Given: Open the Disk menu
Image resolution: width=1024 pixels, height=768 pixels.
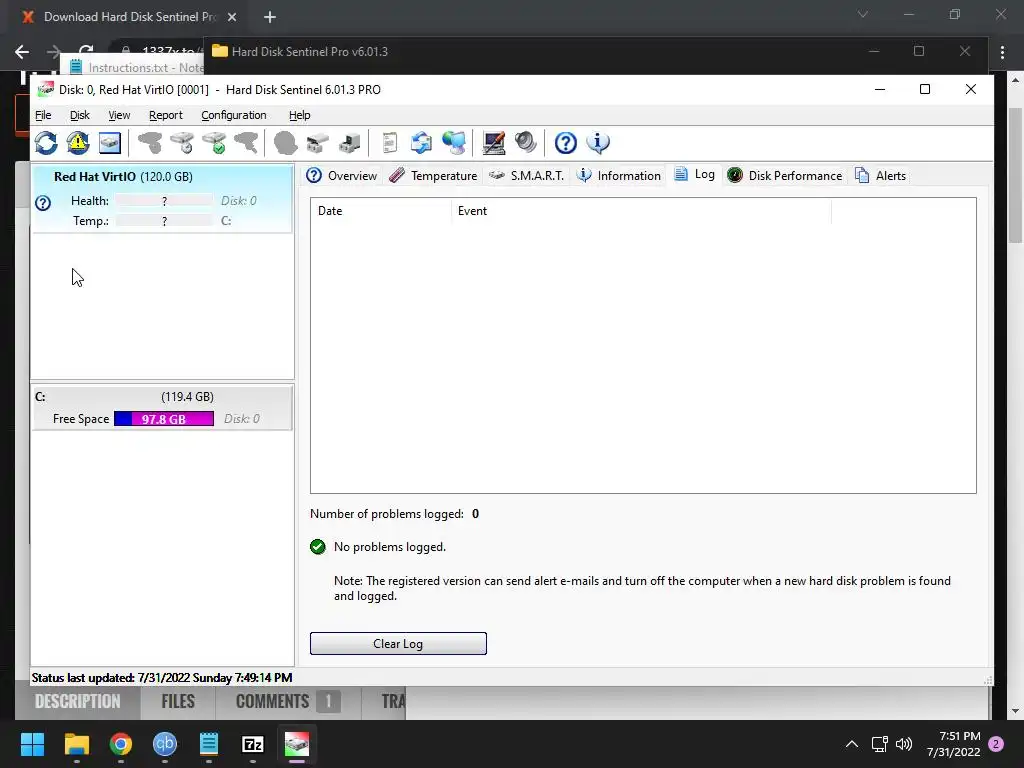Looking at the screenshot, I should click(80, 115).
